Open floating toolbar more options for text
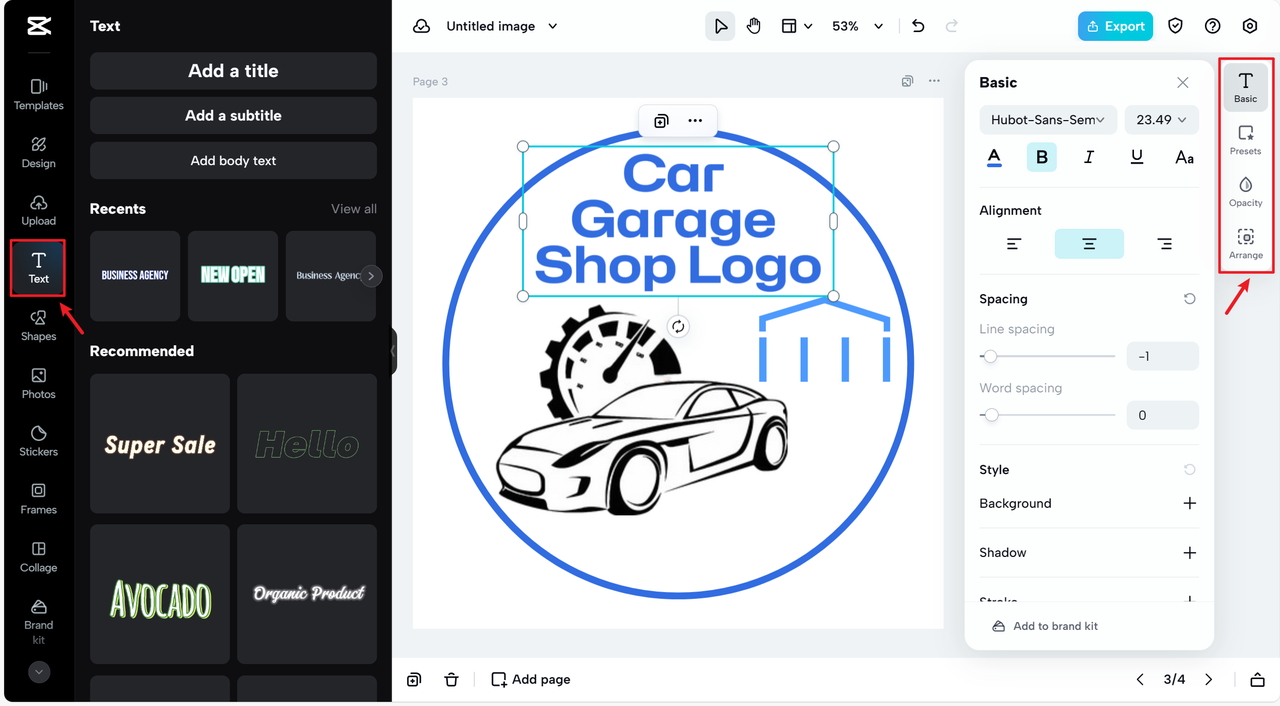1280x706 pixels. point(695,121)
